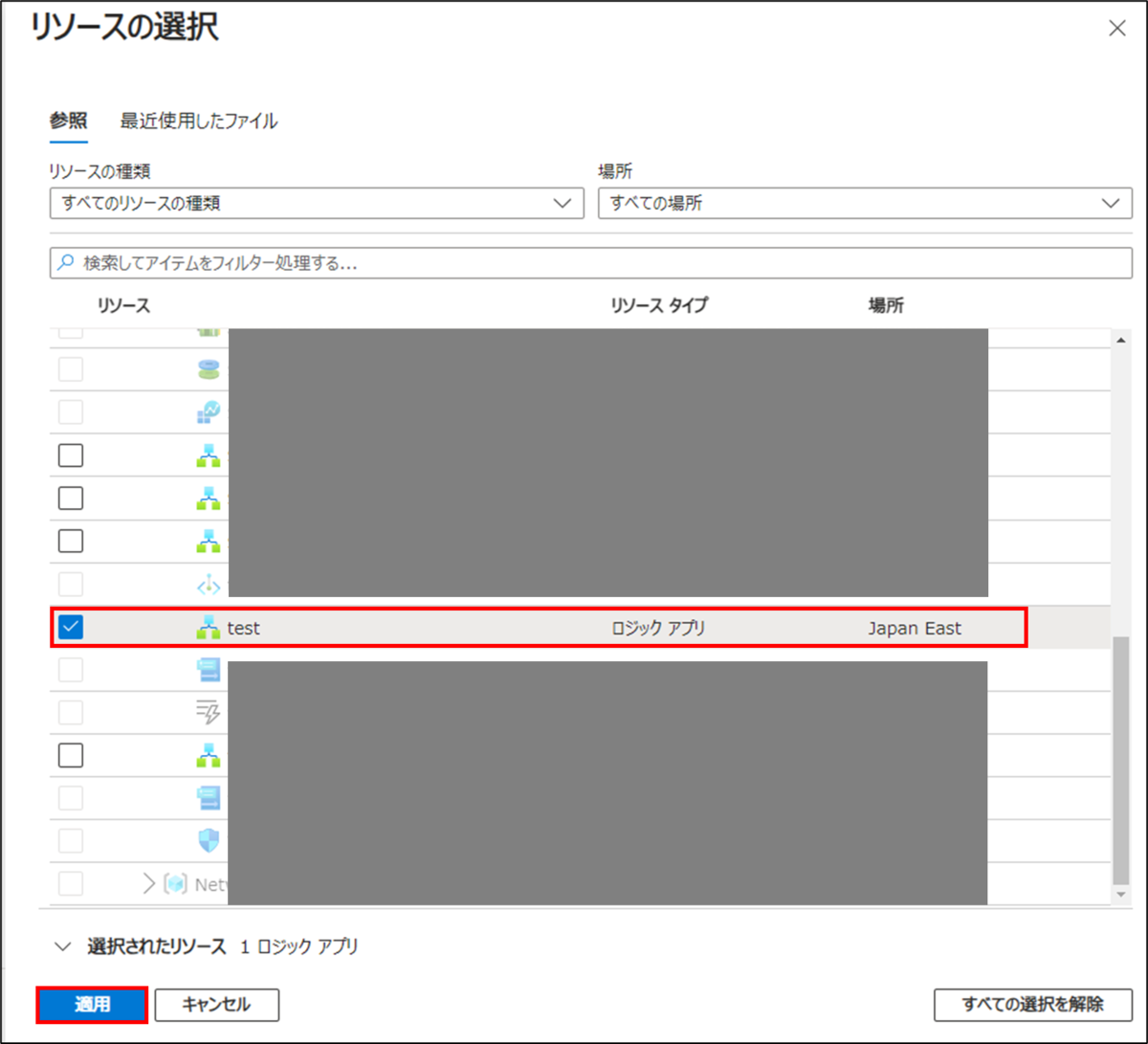The image size is (1148, 1044).
Task: Click the scrollbar up arrow
Action: 1122,340
